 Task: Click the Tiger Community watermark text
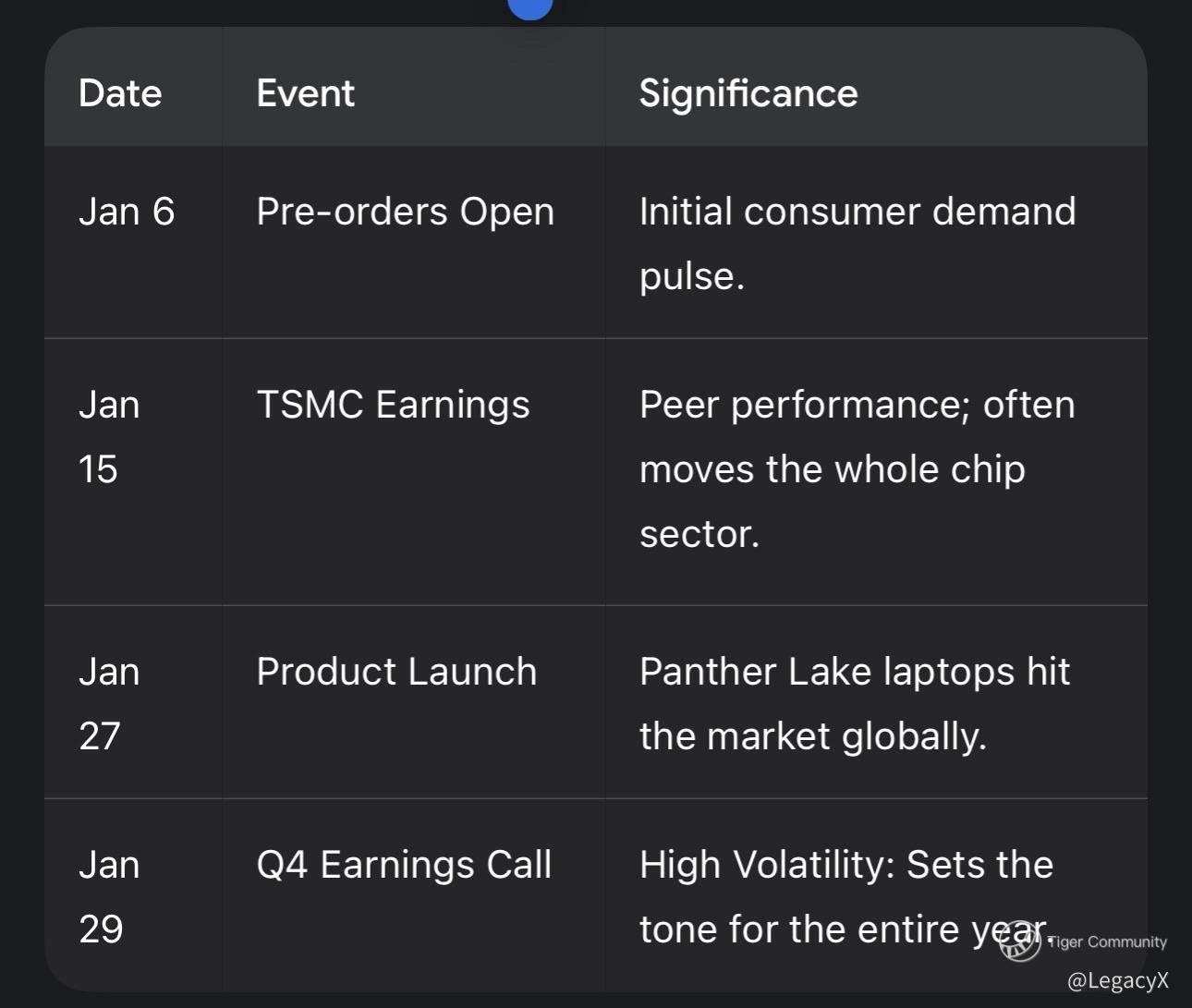click(1107, 941)
